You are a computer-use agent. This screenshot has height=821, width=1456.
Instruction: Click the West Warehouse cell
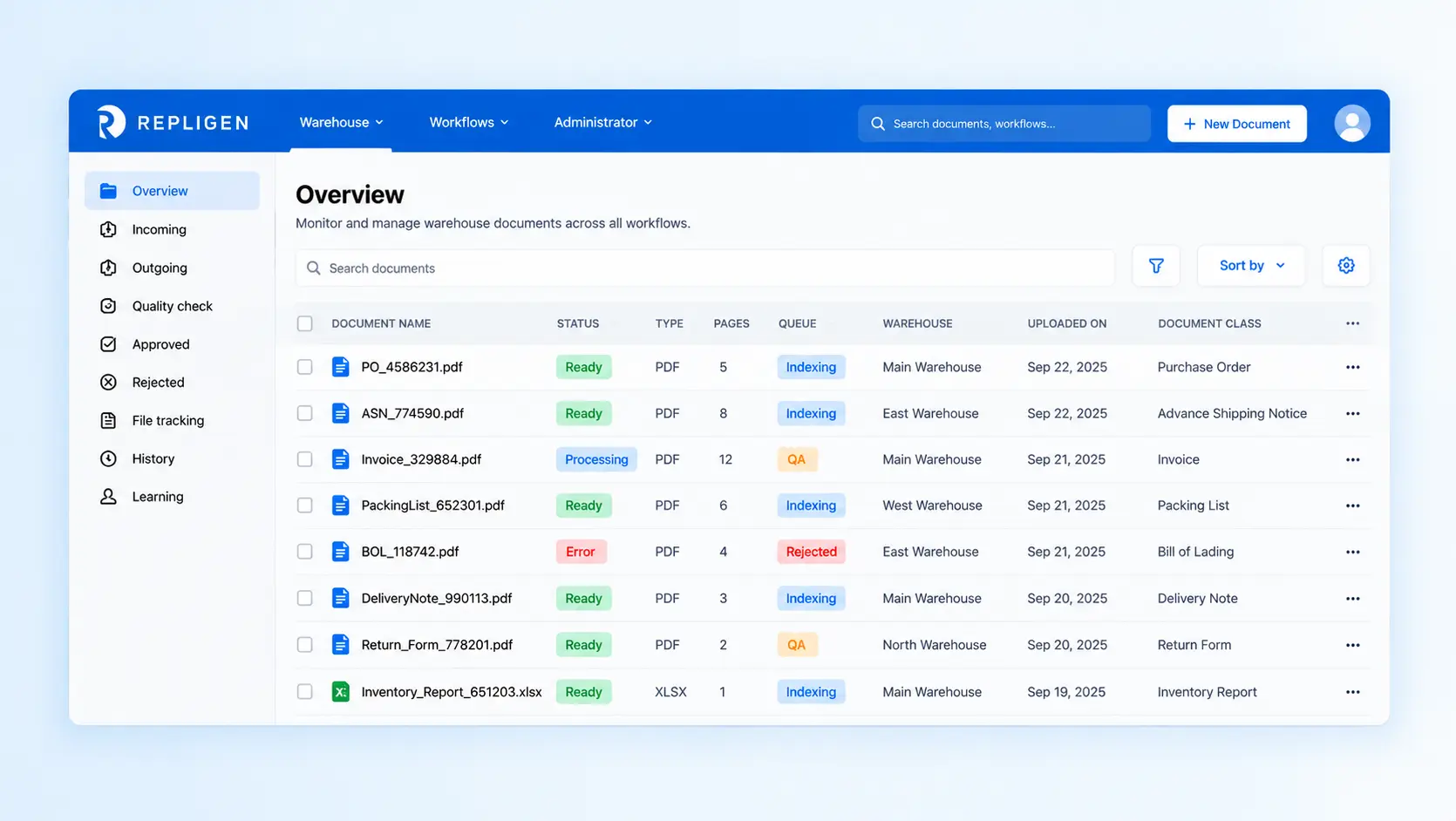(932, 505)
